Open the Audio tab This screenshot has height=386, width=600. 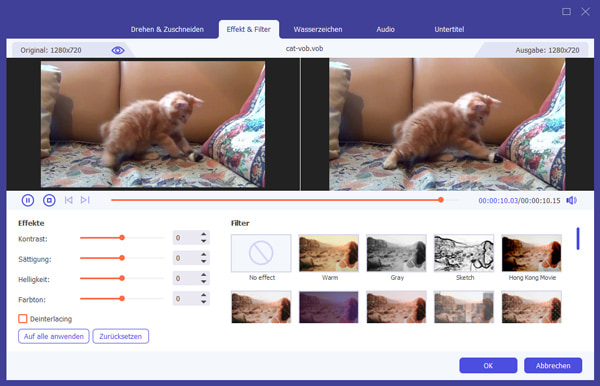coord(385,29)
